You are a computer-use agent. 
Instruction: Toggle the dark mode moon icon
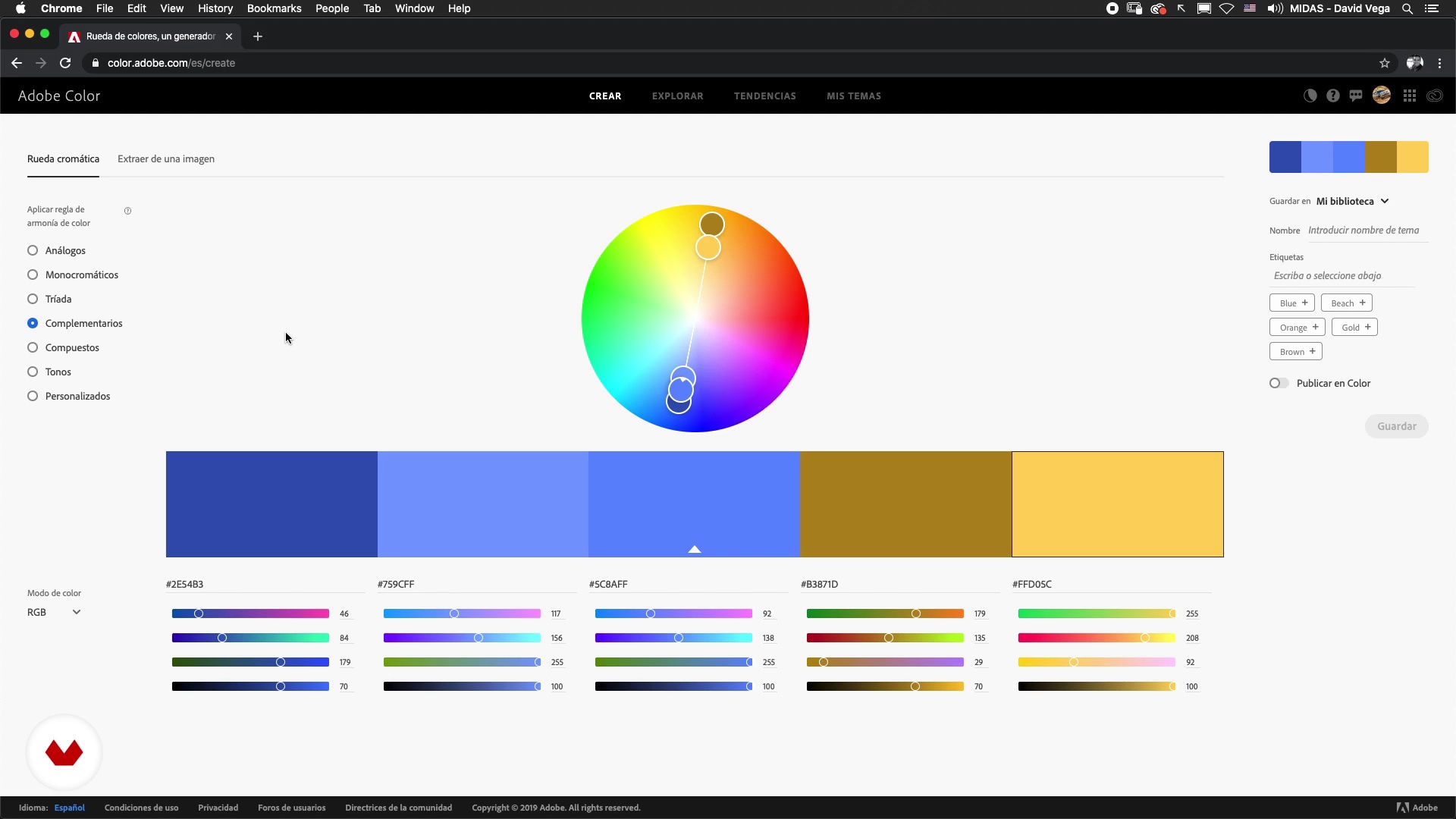click(x=1310, y=96)
